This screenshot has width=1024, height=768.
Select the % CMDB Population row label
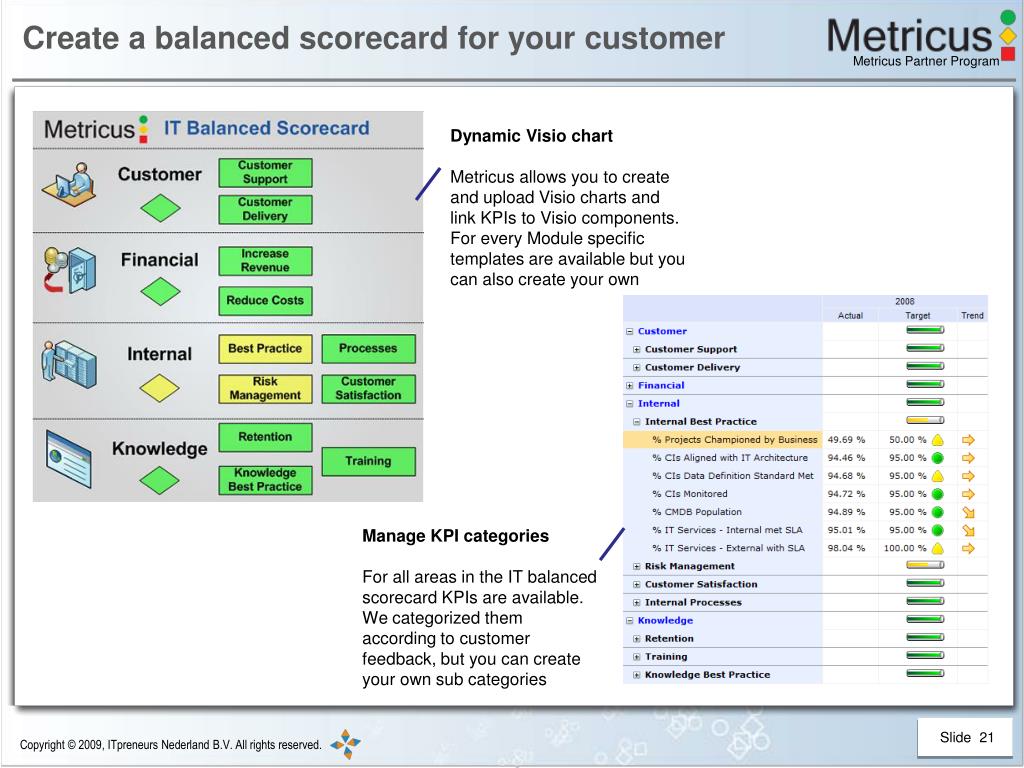click(x=697, y=513)
